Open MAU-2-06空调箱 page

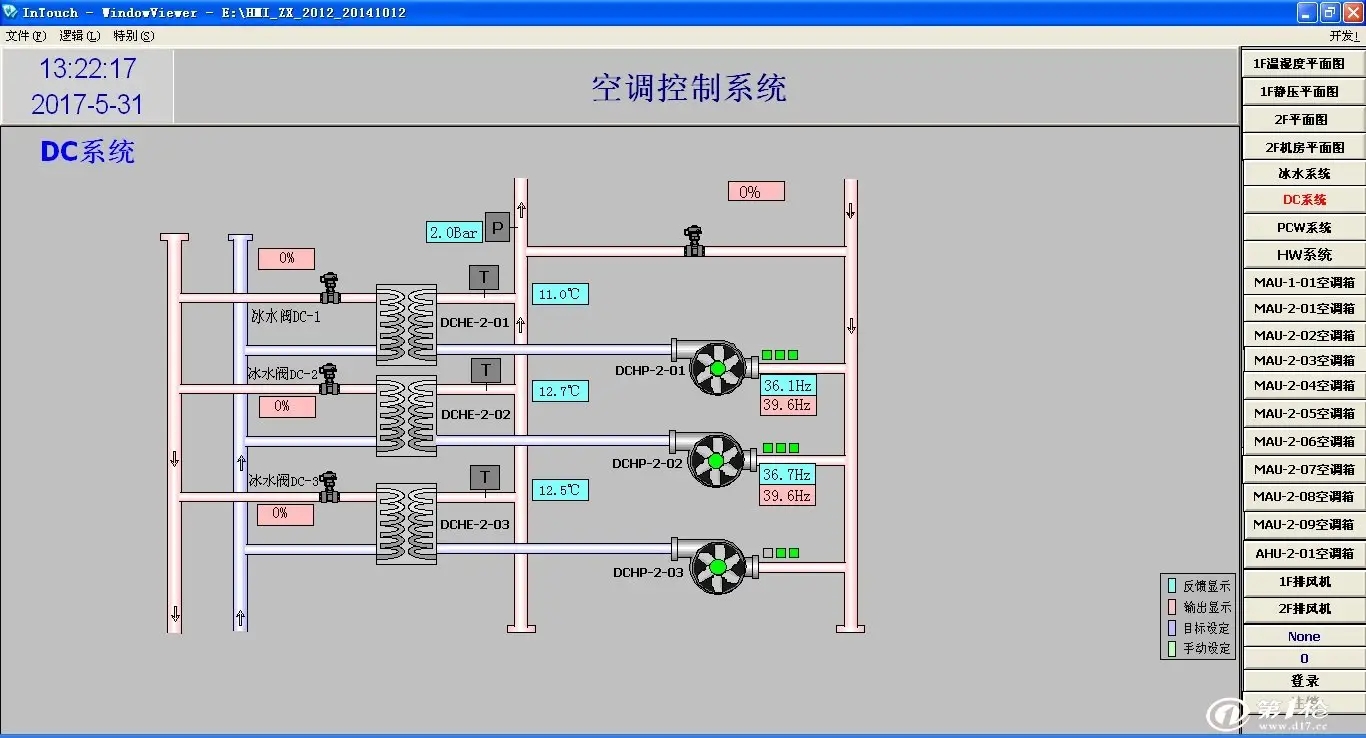[1304, 441]
